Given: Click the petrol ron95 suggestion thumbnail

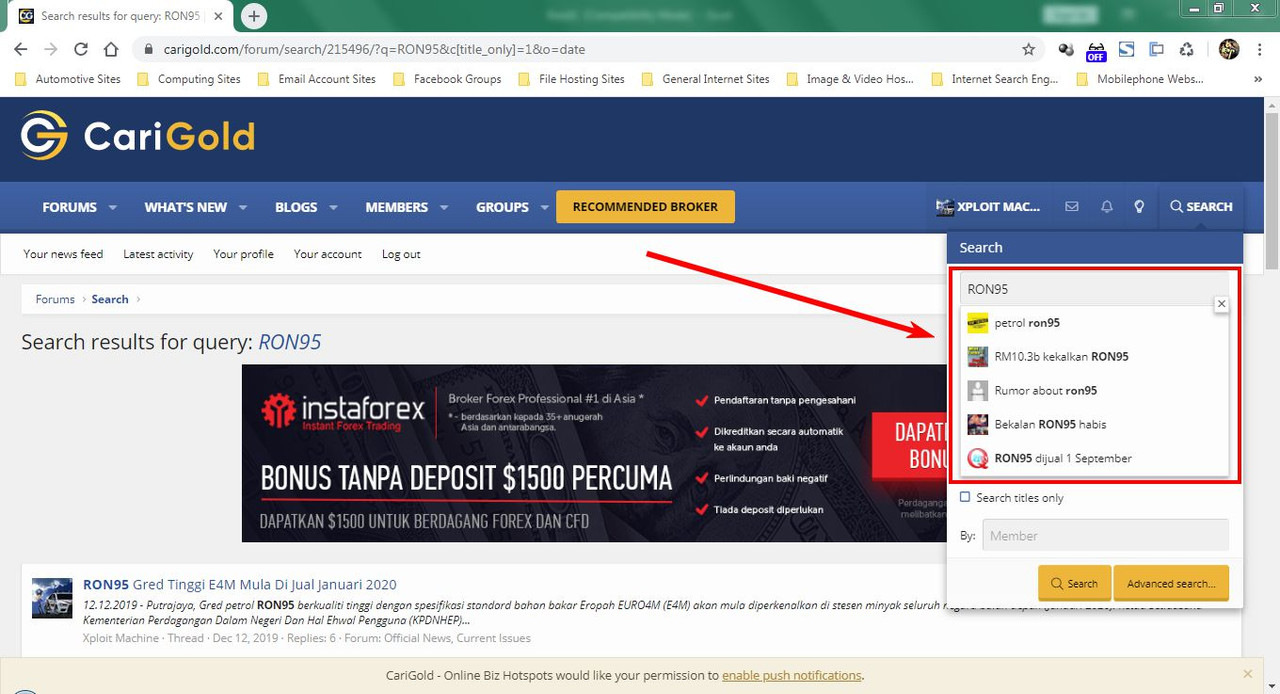Looking at the screenshot, I should click(978, 323).
